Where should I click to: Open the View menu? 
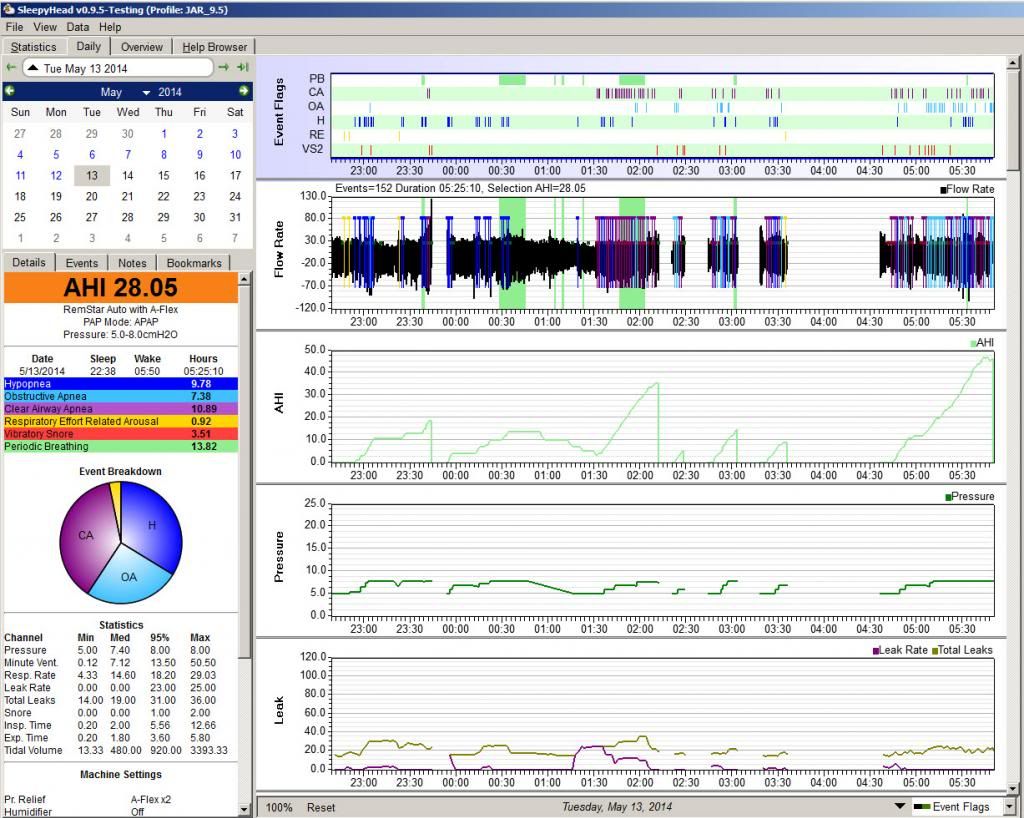(45, 27)
